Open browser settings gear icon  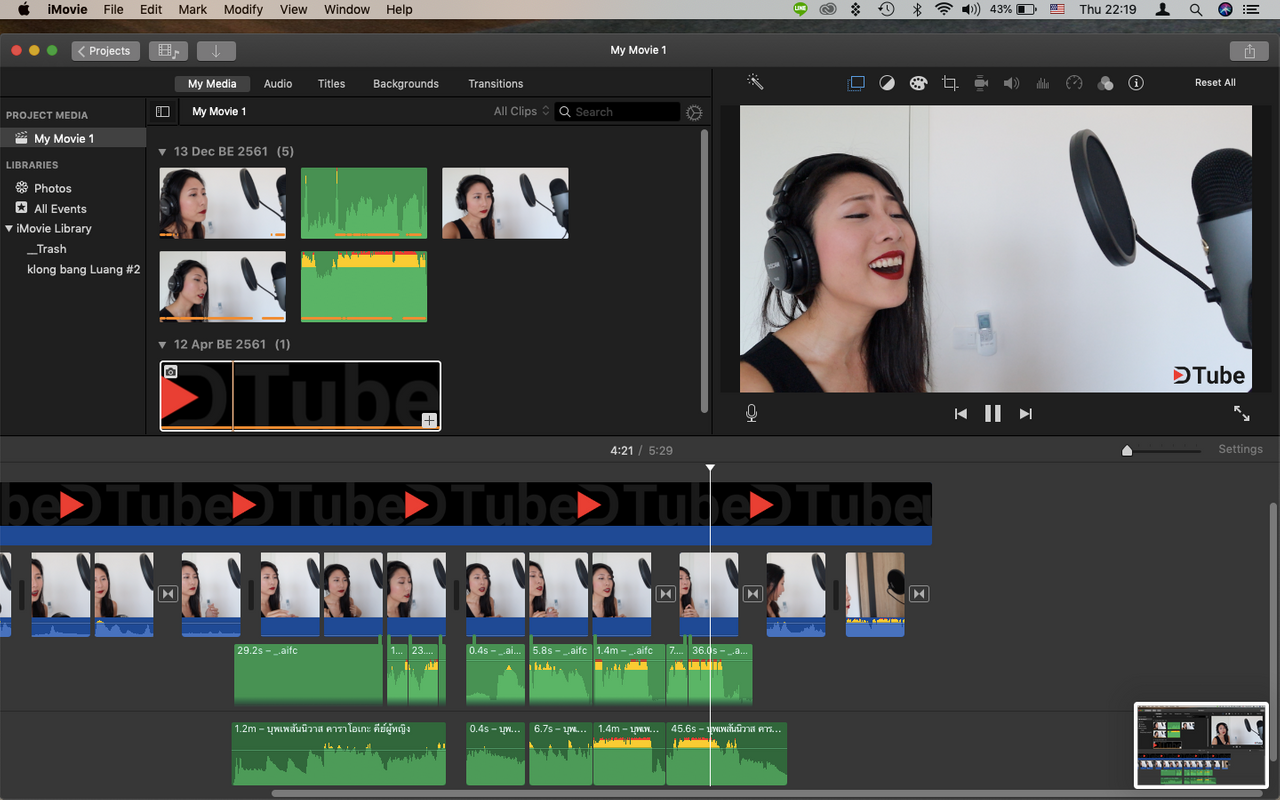tap(694, 112)
